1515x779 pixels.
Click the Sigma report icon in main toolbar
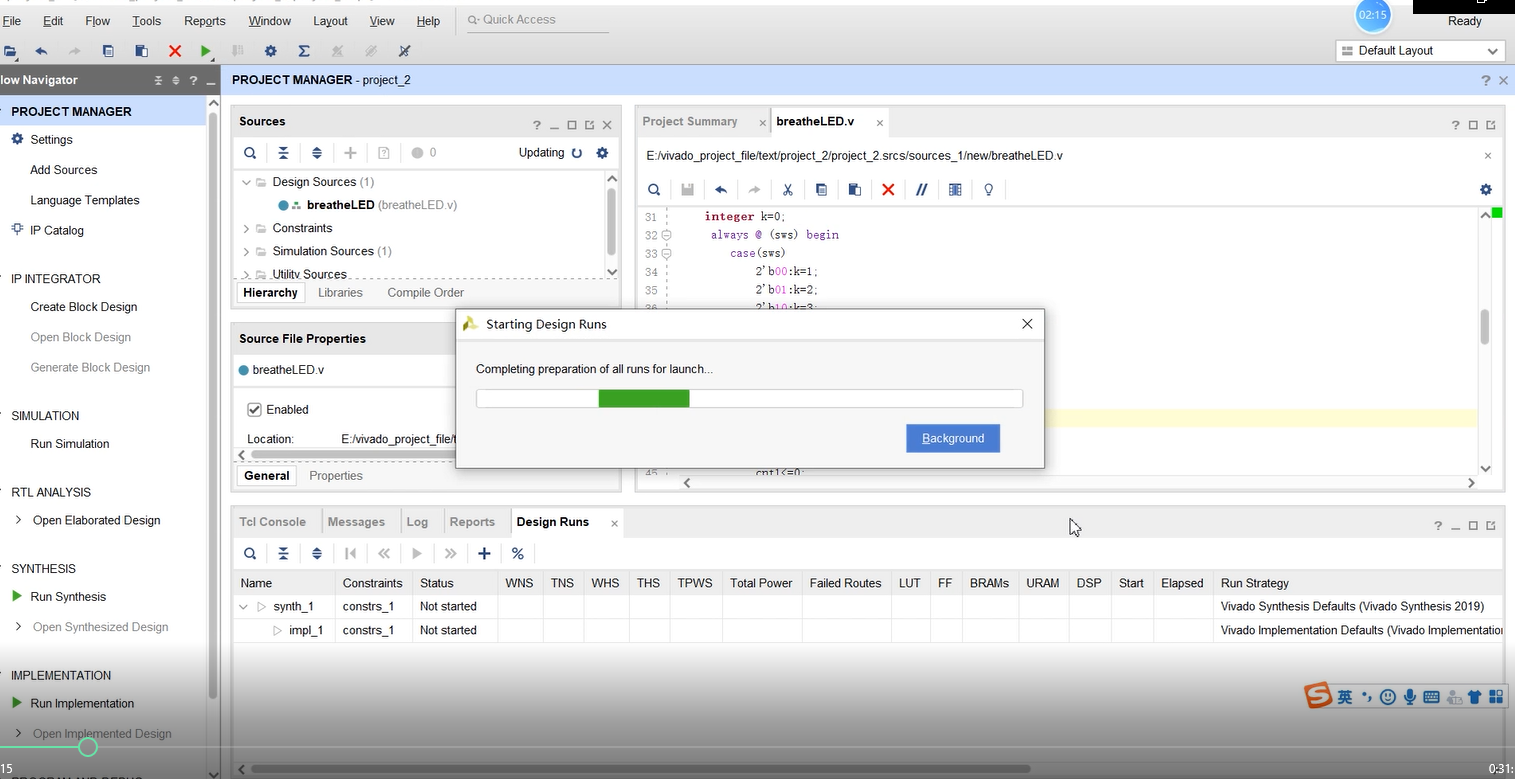[304, 51]
